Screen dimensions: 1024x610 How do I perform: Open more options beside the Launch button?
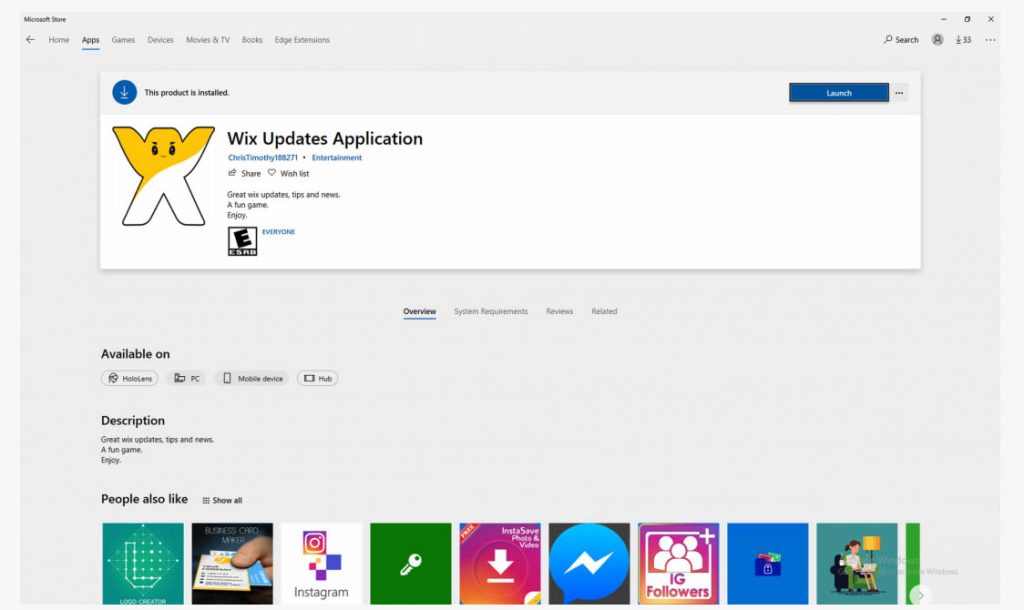pos(899,93)
